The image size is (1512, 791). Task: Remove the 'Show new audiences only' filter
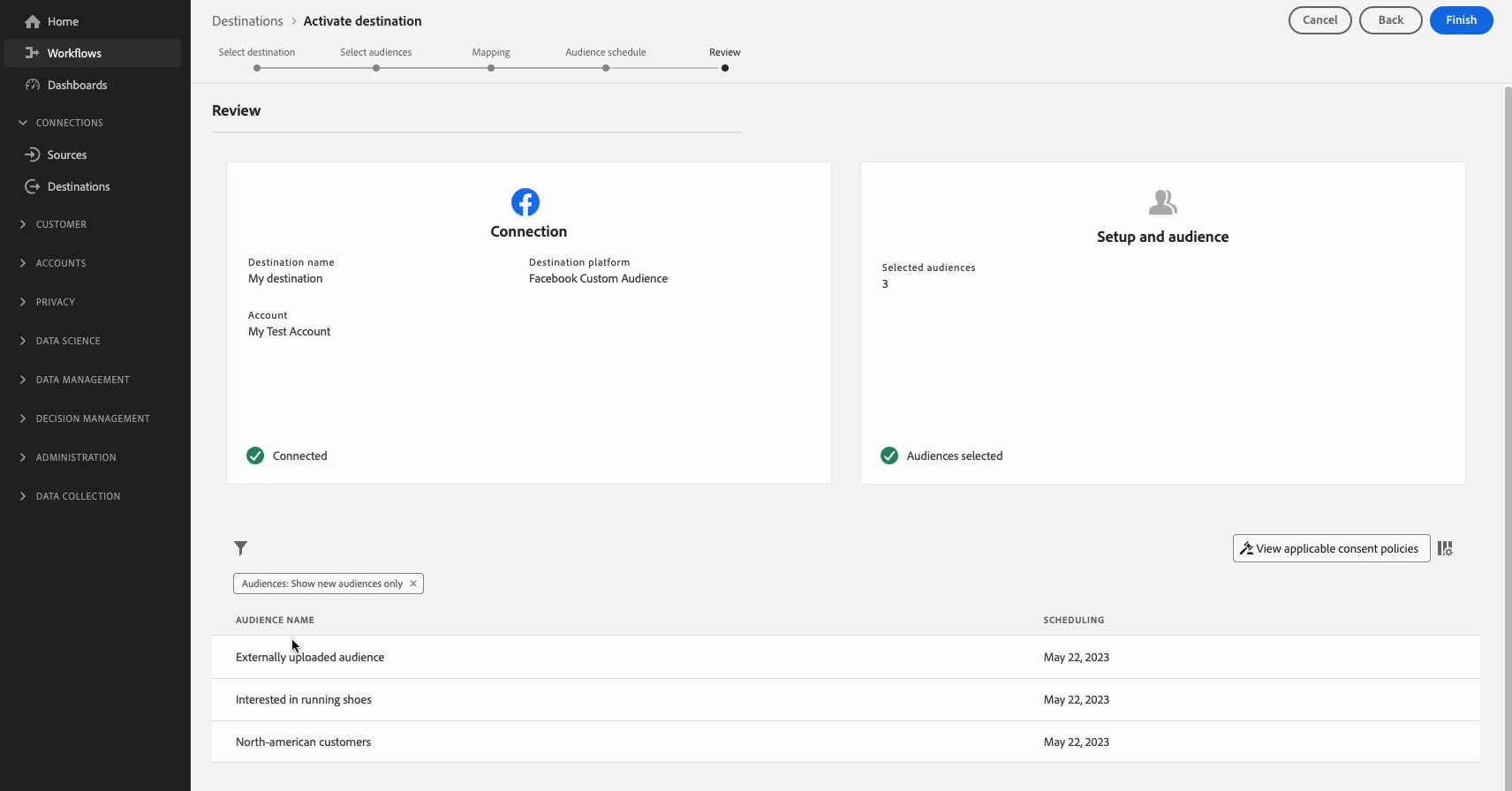412,584
